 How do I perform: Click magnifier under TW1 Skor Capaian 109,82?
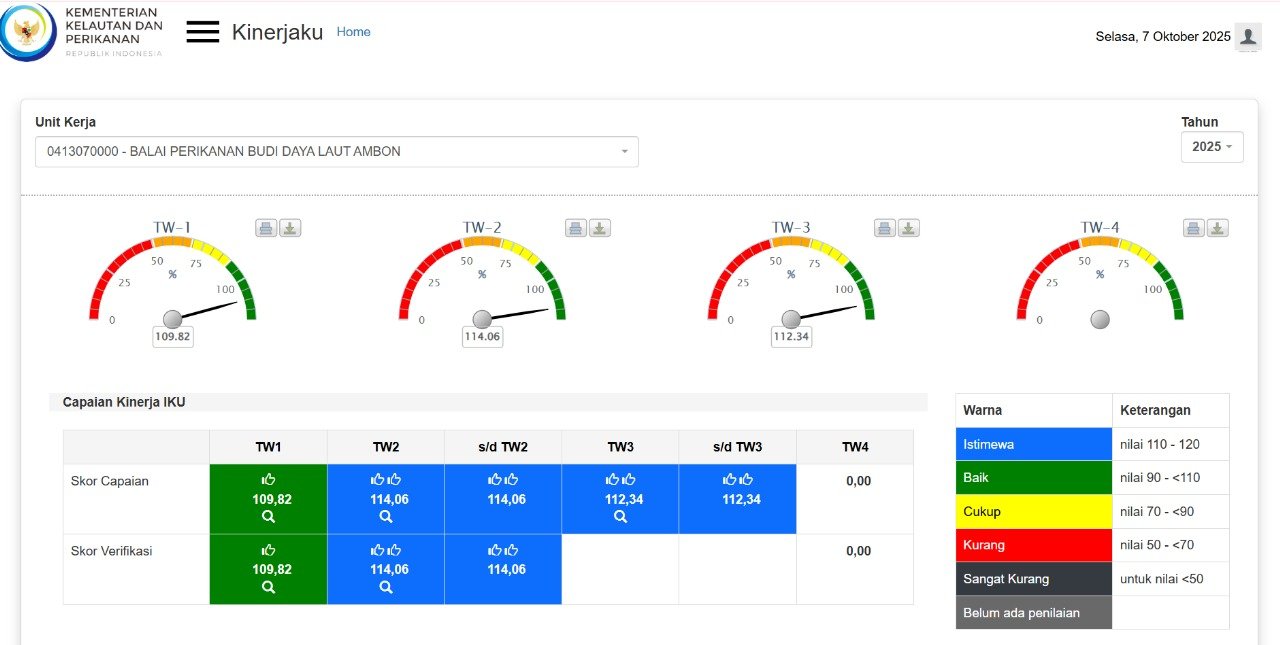(x=268, y=517)
